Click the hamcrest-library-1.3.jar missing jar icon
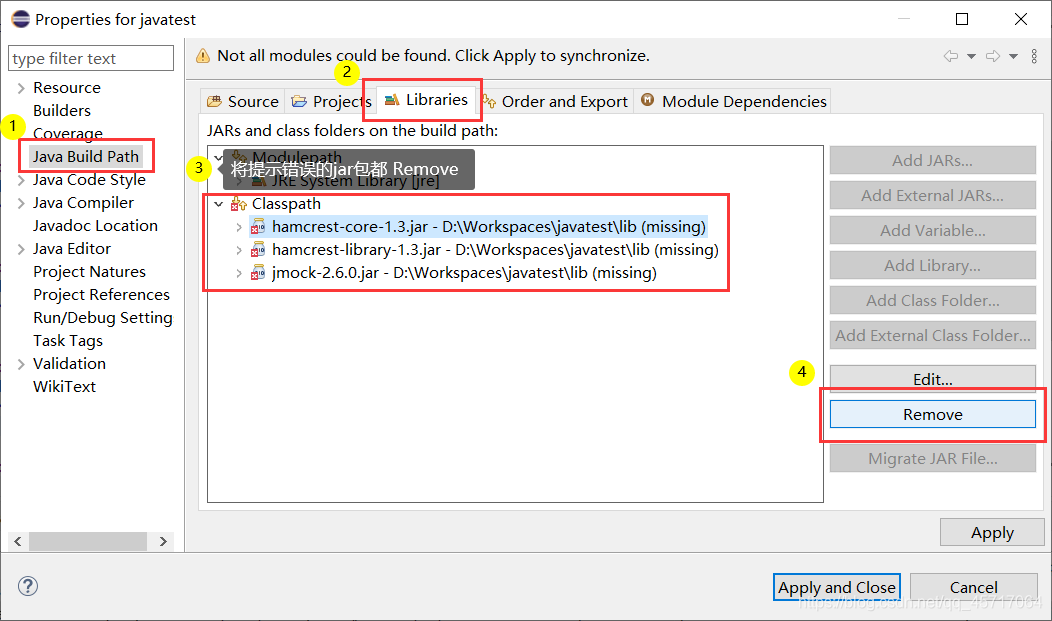The image size is (1052, 621). point(258,250)
